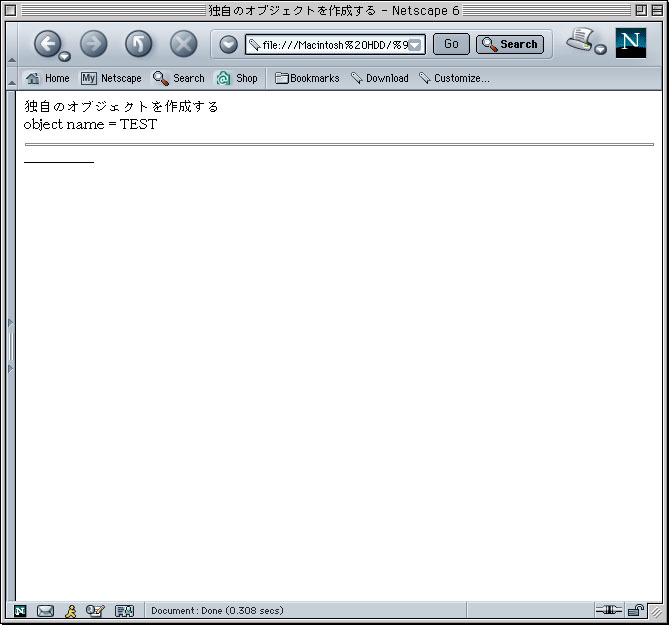Click the Netscape N logo throbber

[631, 43]
